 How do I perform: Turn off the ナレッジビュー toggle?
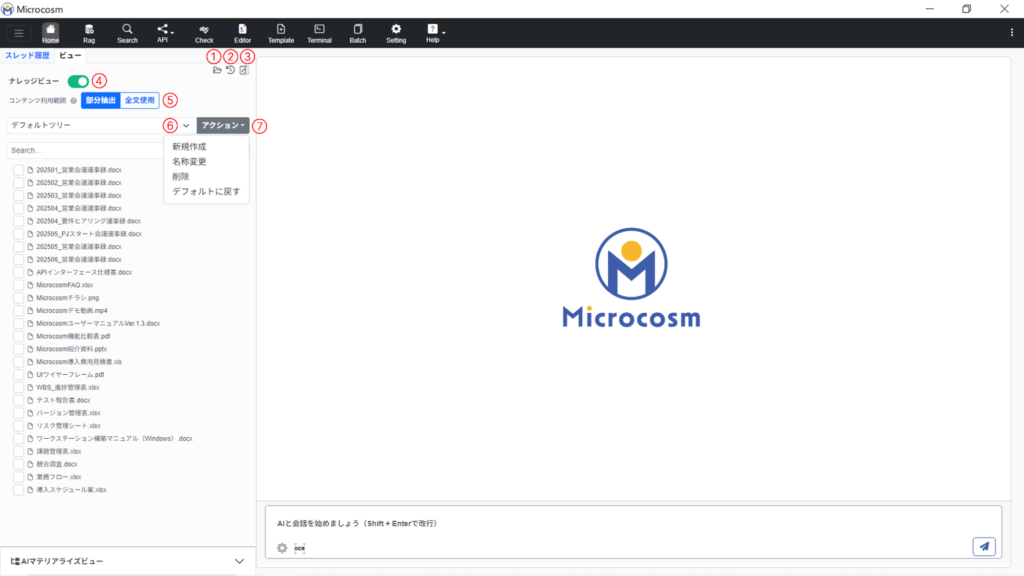(x=78, y=81)
